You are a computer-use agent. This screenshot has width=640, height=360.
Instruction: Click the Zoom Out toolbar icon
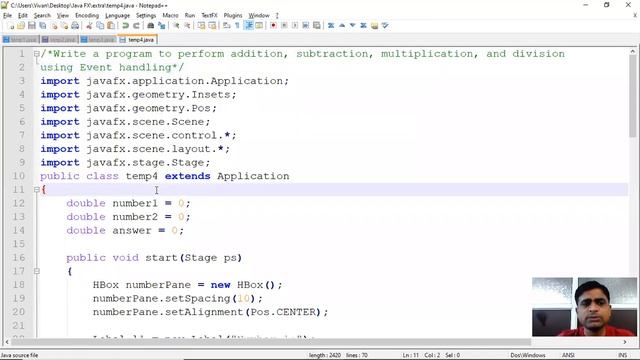coord(187,26)
